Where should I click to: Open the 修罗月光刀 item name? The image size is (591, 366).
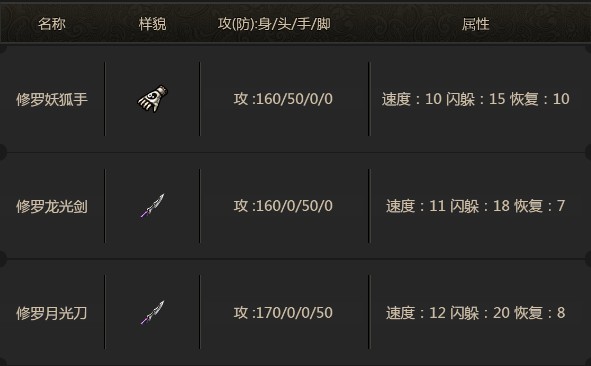[52, 313]
